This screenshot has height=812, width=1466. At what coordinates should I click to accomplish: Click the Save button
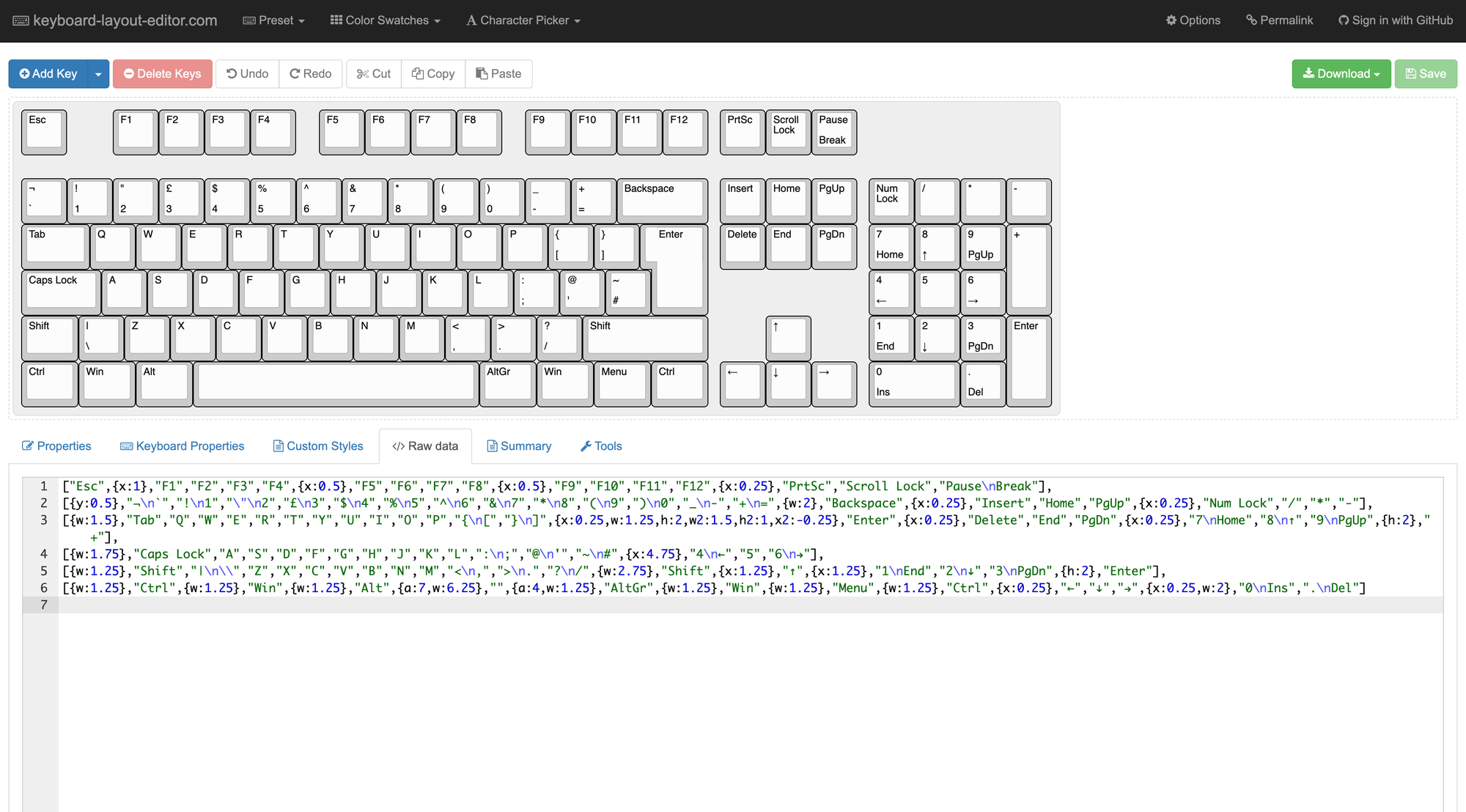pos(1425,73)
